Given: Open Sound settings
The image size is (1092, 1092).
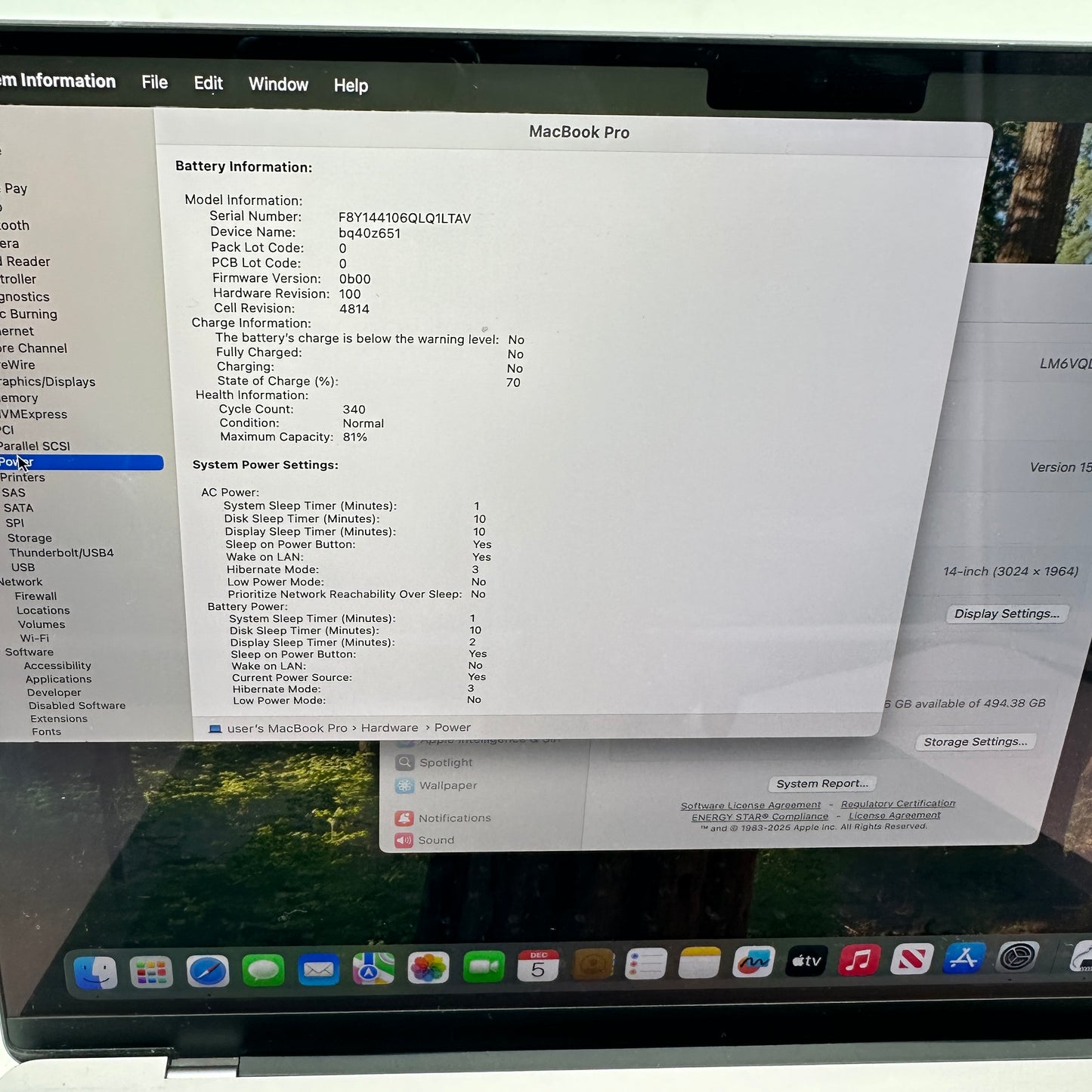Looking at the screenshot, I should click(437, 840).
